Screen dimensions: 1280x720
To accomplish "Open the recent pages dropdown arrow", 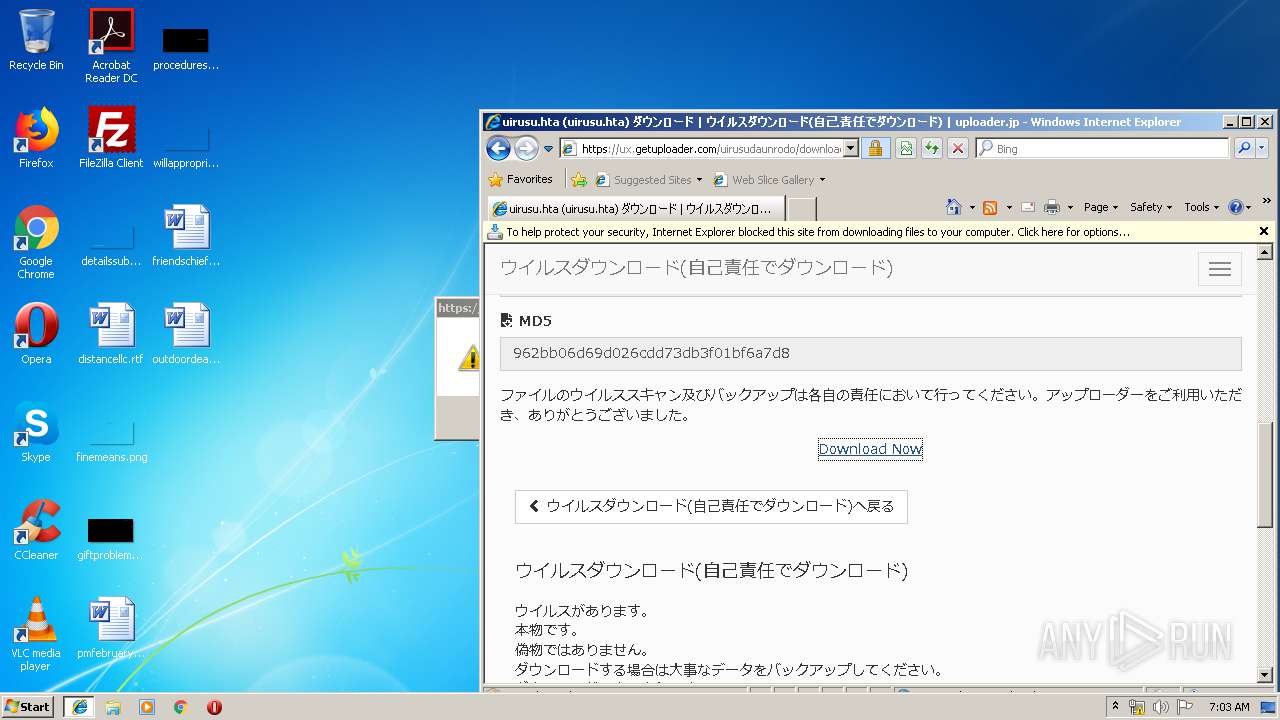I will coord(548,149).
